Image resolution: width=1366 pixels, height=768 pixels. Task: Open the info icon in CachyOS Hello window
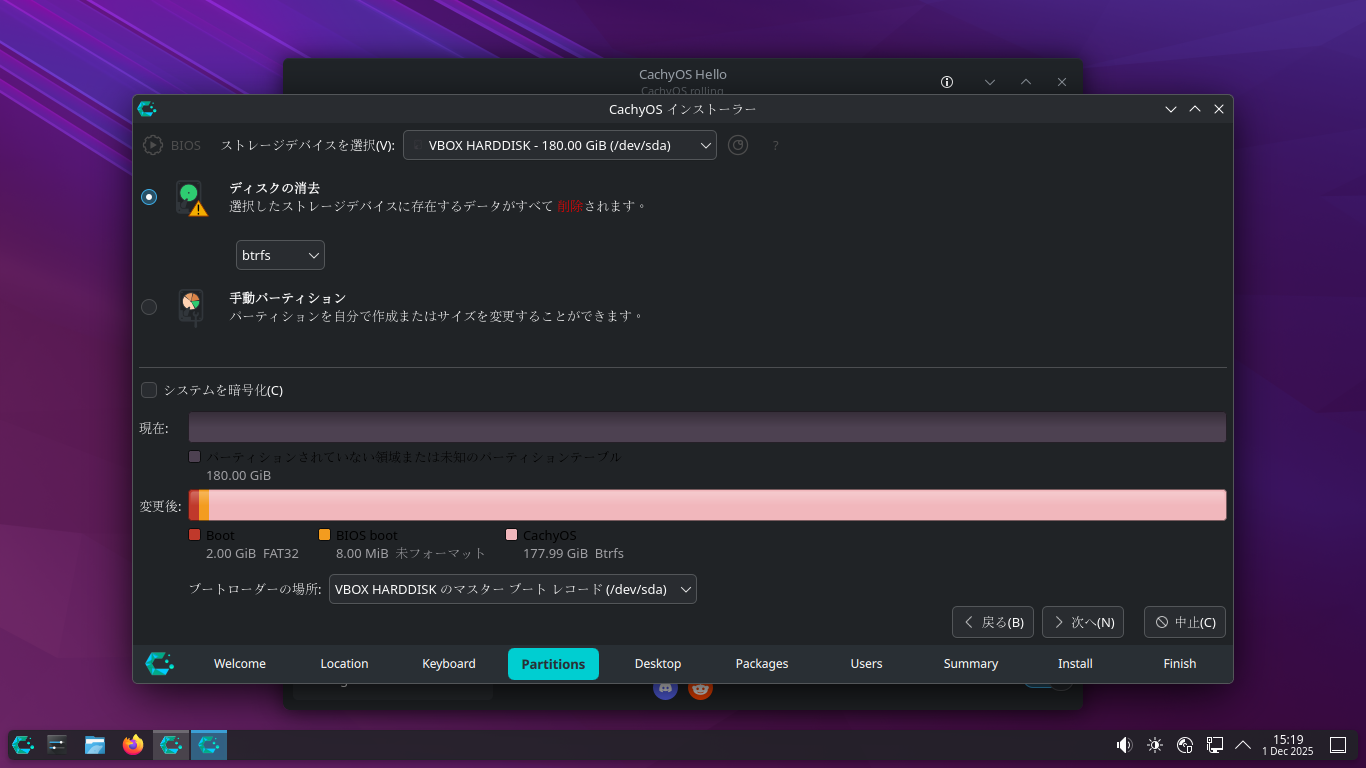947,82
